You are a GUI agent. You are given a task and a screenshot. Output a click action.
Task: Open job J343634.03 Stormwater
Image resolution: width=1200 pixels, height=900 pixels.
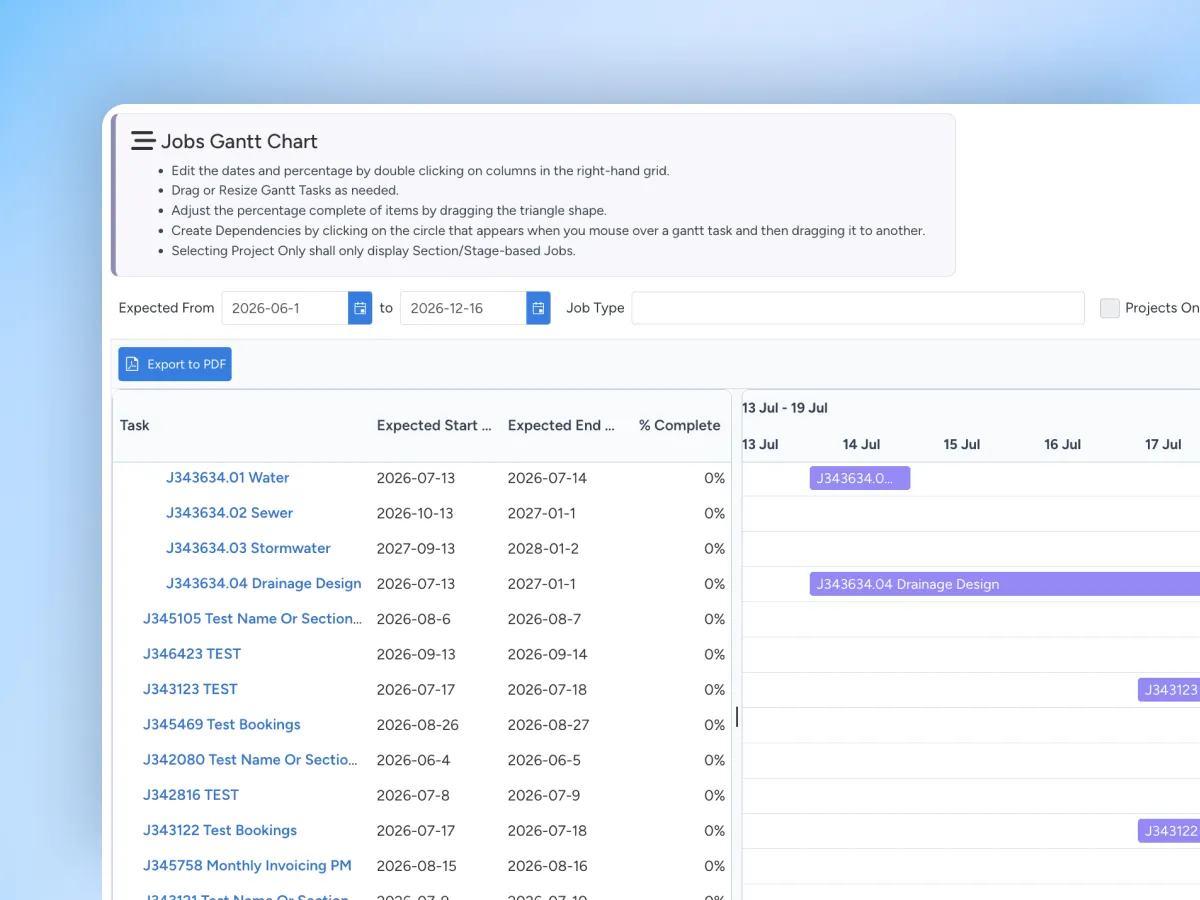[248, 548]
